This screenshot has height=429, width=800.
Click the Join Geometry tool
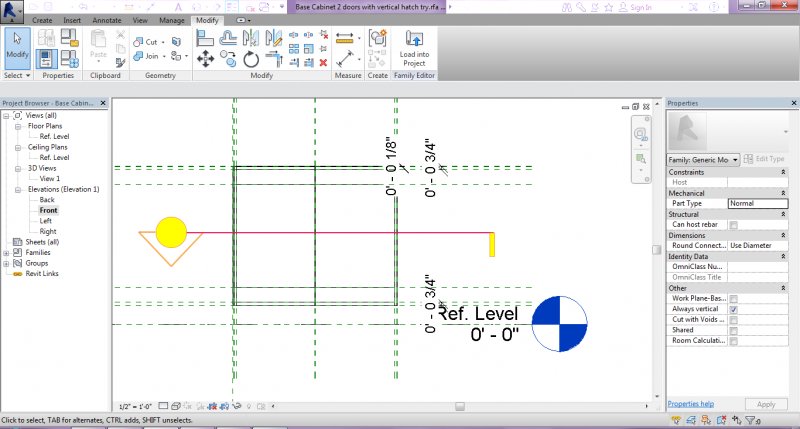pyautogui.click(x=146, y=56)
